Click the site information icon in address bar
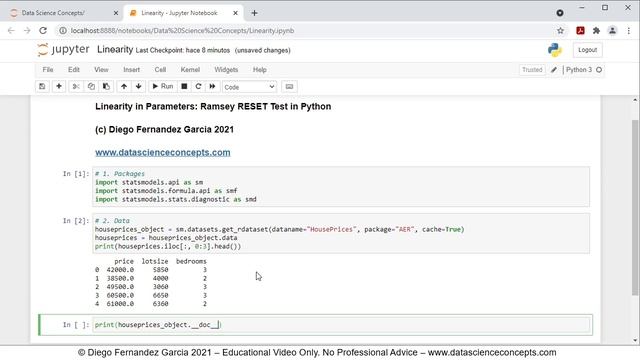640x360 pixels. 62,31
